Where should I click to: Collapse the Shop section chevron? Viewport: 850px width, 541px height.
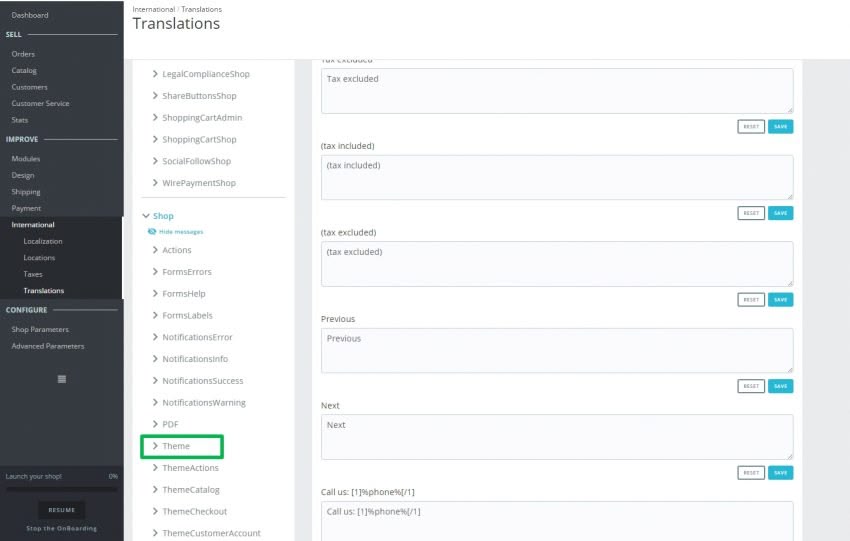tap(146, 216)
